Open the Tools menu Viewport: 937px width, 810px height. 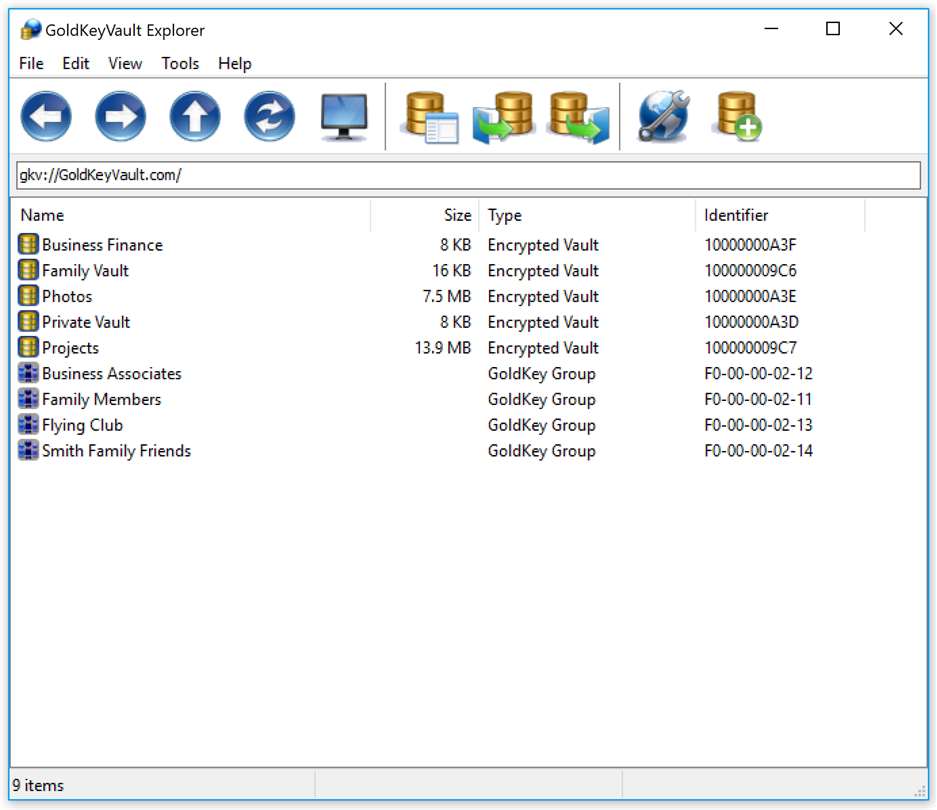180,63
